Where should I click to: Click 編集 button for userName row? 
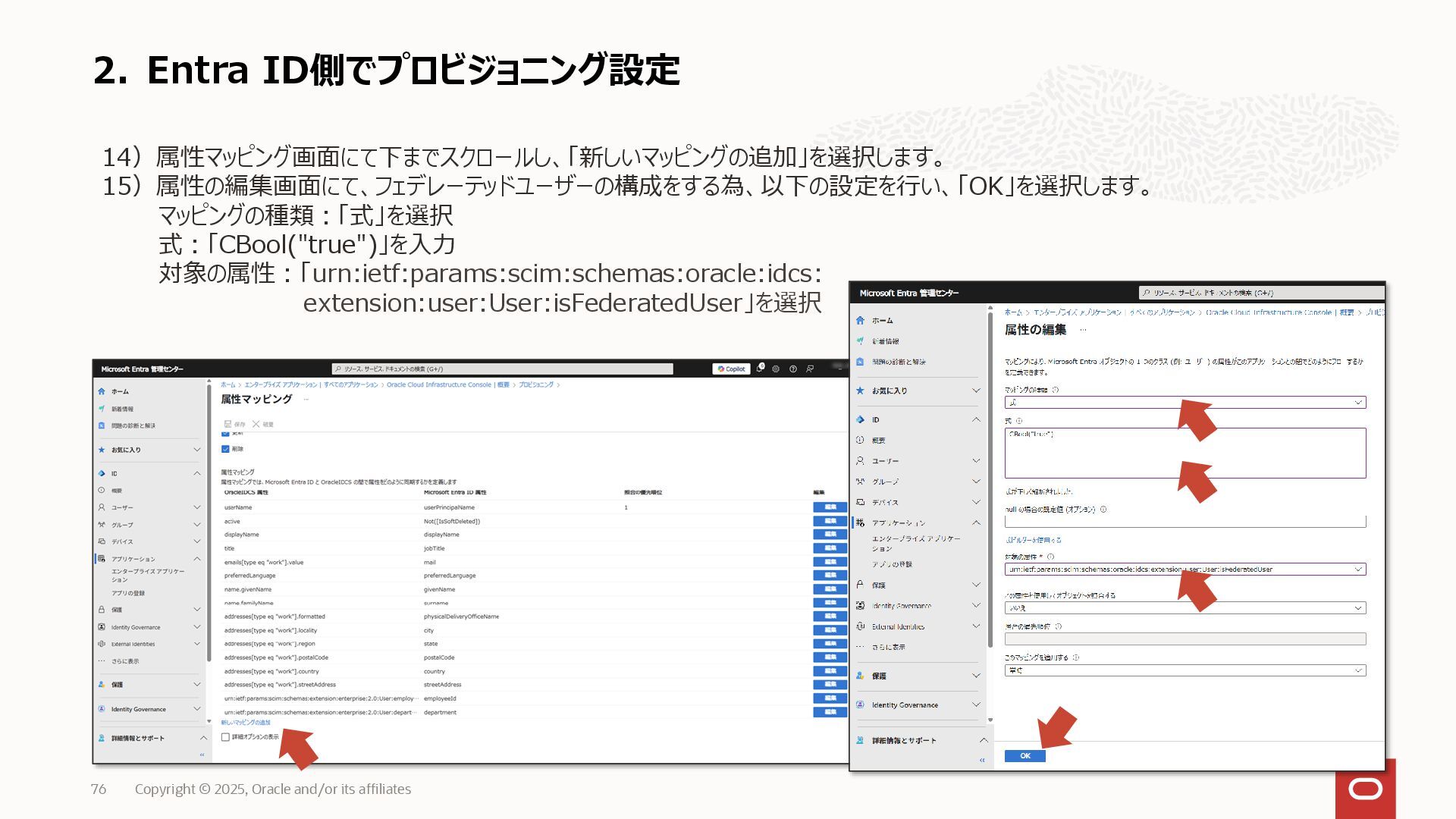830,507
